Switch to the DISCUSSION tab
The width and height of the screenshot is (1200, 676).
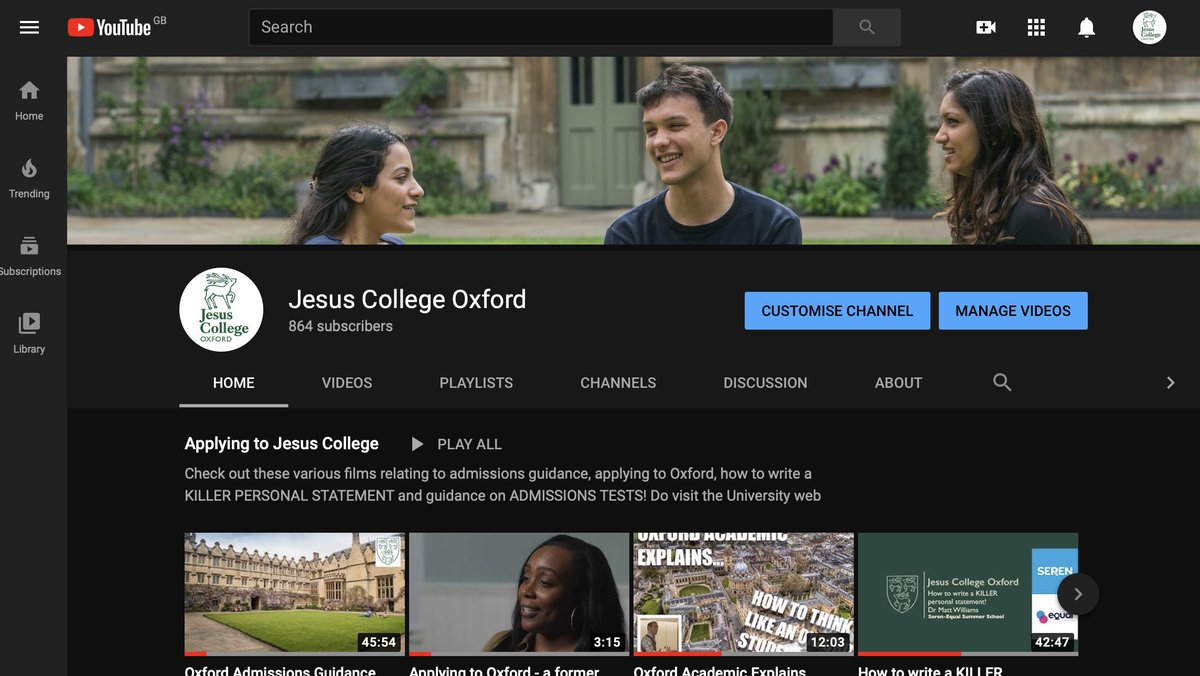click(765, 383)
